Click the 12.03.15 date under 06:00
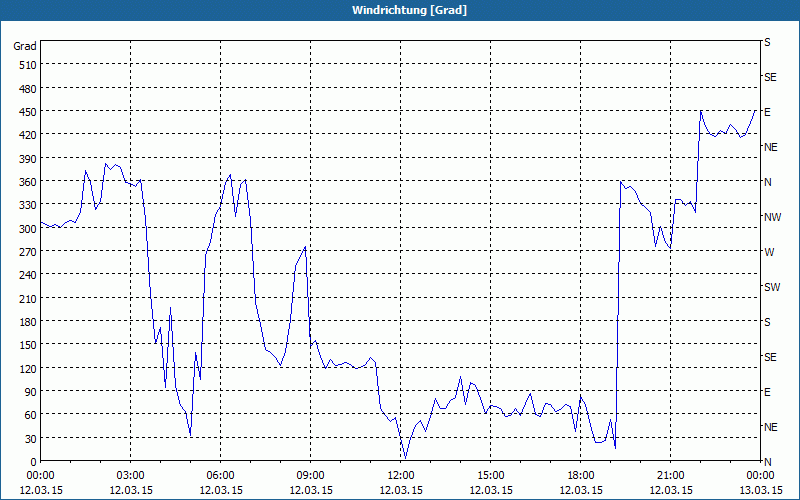This screenshot has width=800, height=500. tap(221, 490)
